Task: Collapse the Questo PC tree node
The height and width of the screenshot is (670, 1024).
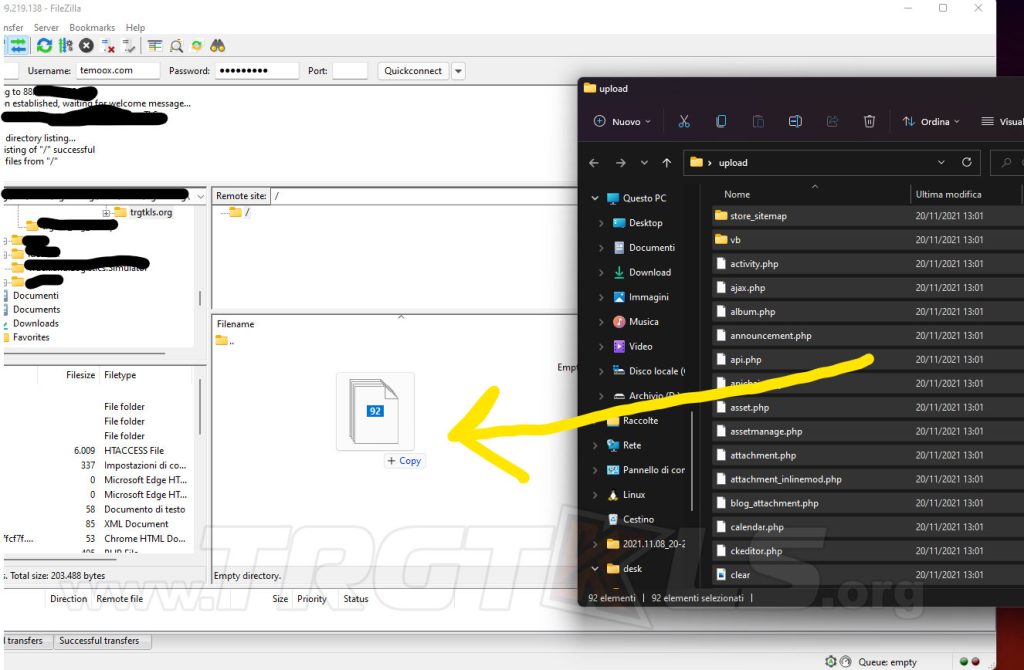Action: 597,198
